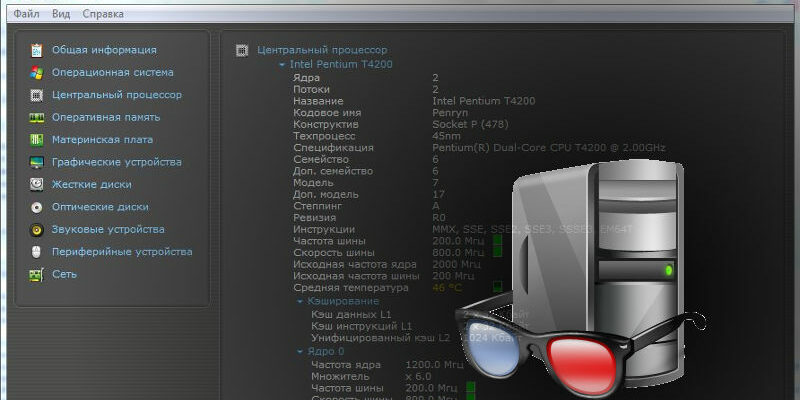Image resolution: width=800 pixels, height=400 pixels.
Task: Click the Ревизия label
Action: pos(314,218)
